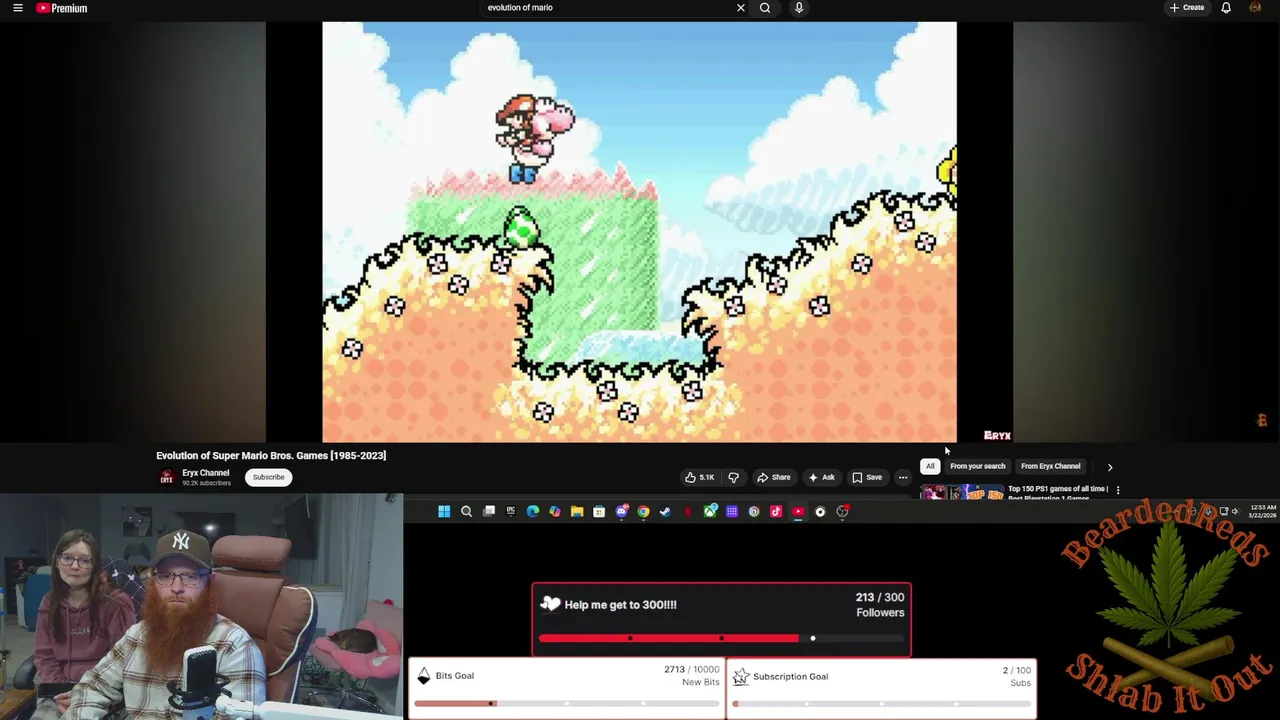The height and width of the screenshot is (720, 1280).
Task: Click the '213 / 300' followers count
Action: [880, 597]
